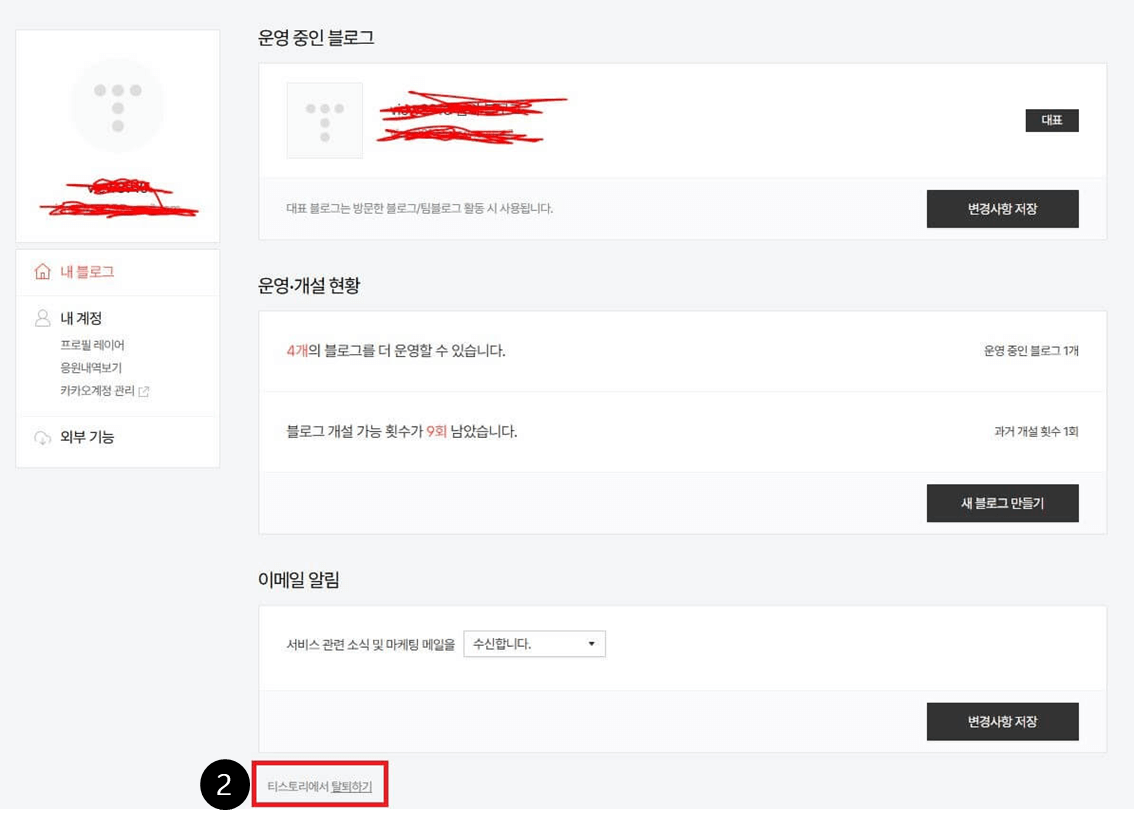Click the external link icon after 카카오계정 관리

click(x=144, y=391)
